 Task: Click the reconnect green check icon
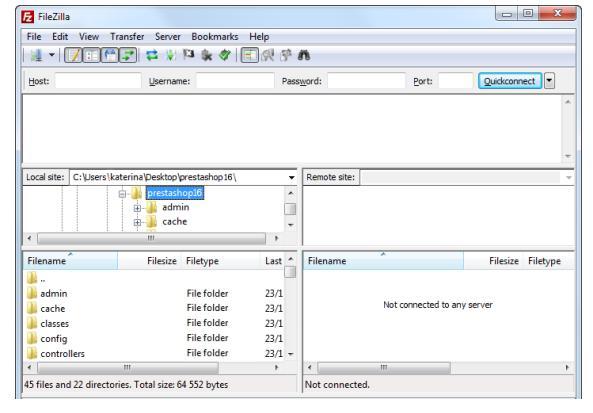[225, 56]
